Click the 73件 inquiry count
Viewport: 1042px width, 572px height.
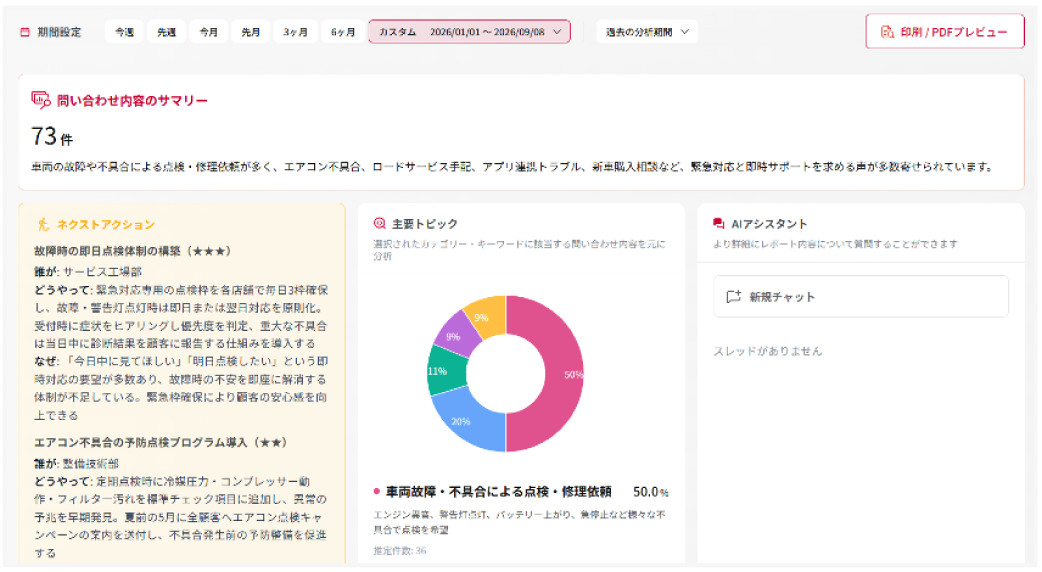[x=52, y=137]
